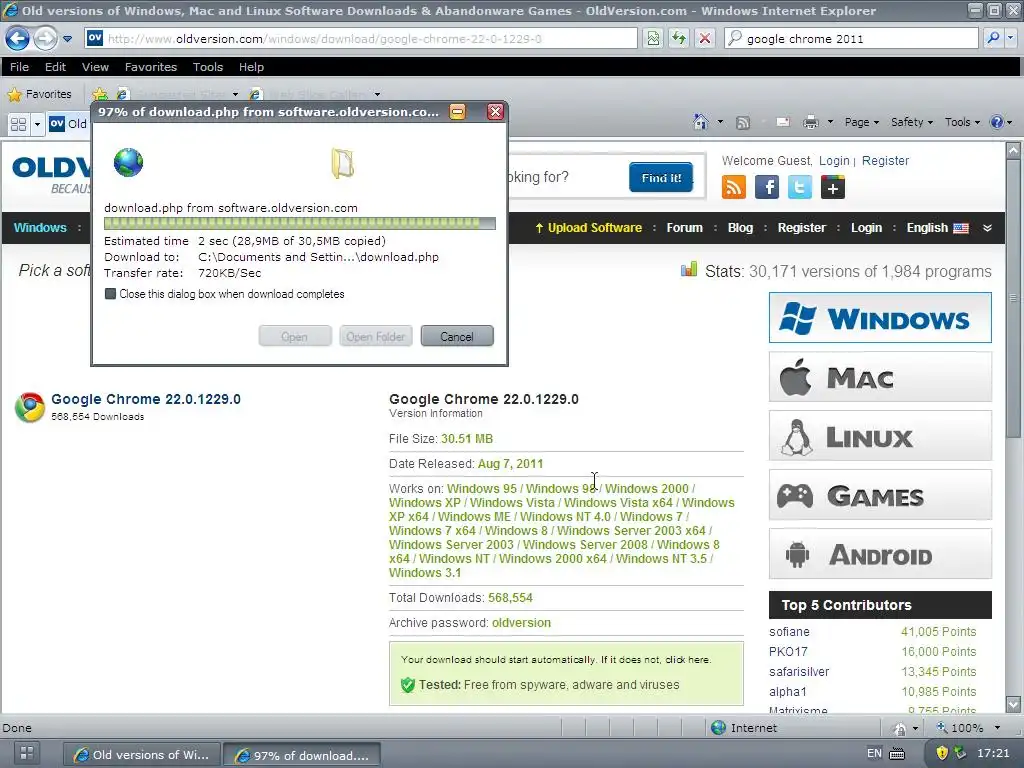1024x768 pixels.
Task: Click the browser Back arrow button
Action: coord(18,39)
